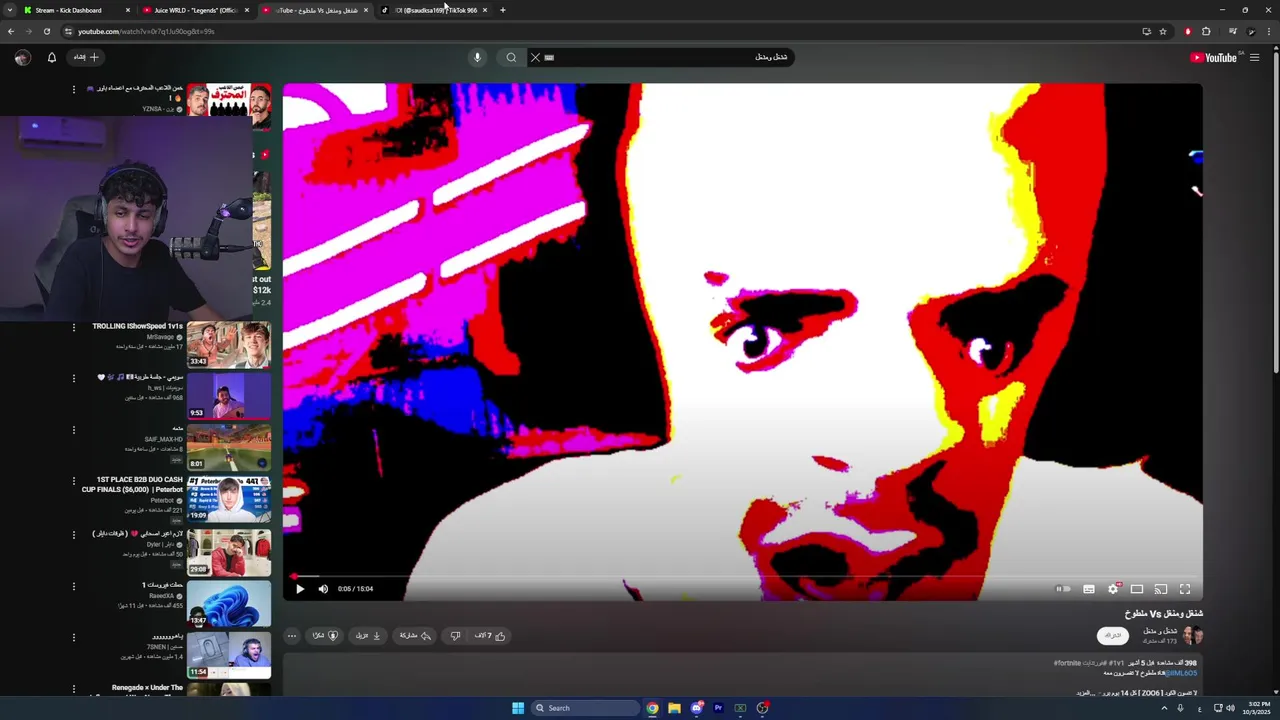Image resolution: width=1280 pixels, height=720 pixels.
Task: Open Chrome from the taskbar
Action: point(652,708)
